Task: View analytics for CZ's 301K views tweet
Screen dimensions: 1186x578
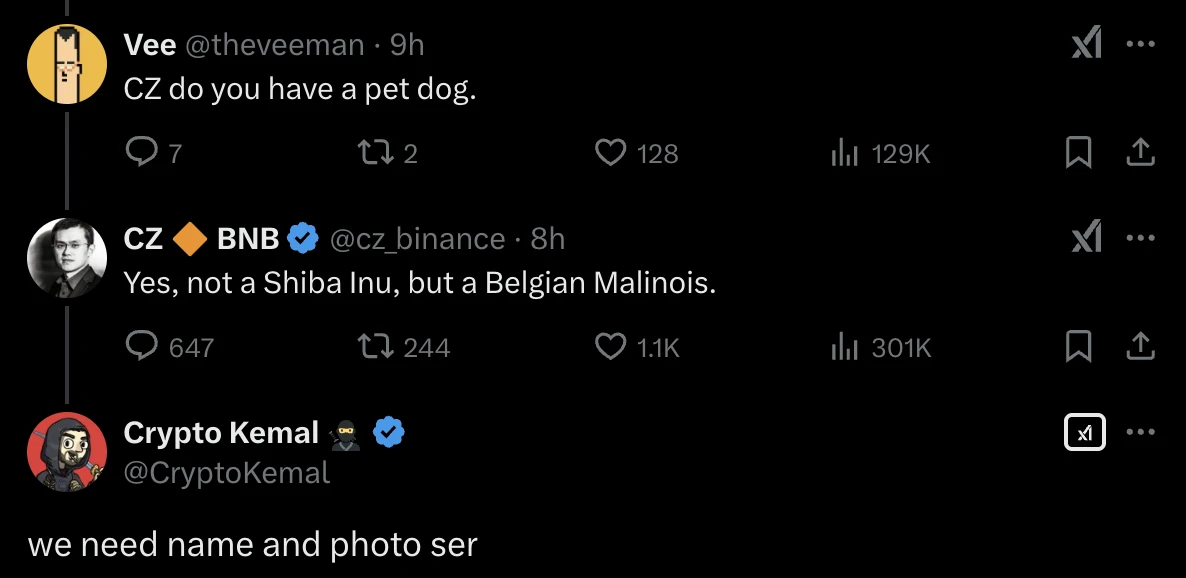Action: pyautogui.click(x=845, y=347)
